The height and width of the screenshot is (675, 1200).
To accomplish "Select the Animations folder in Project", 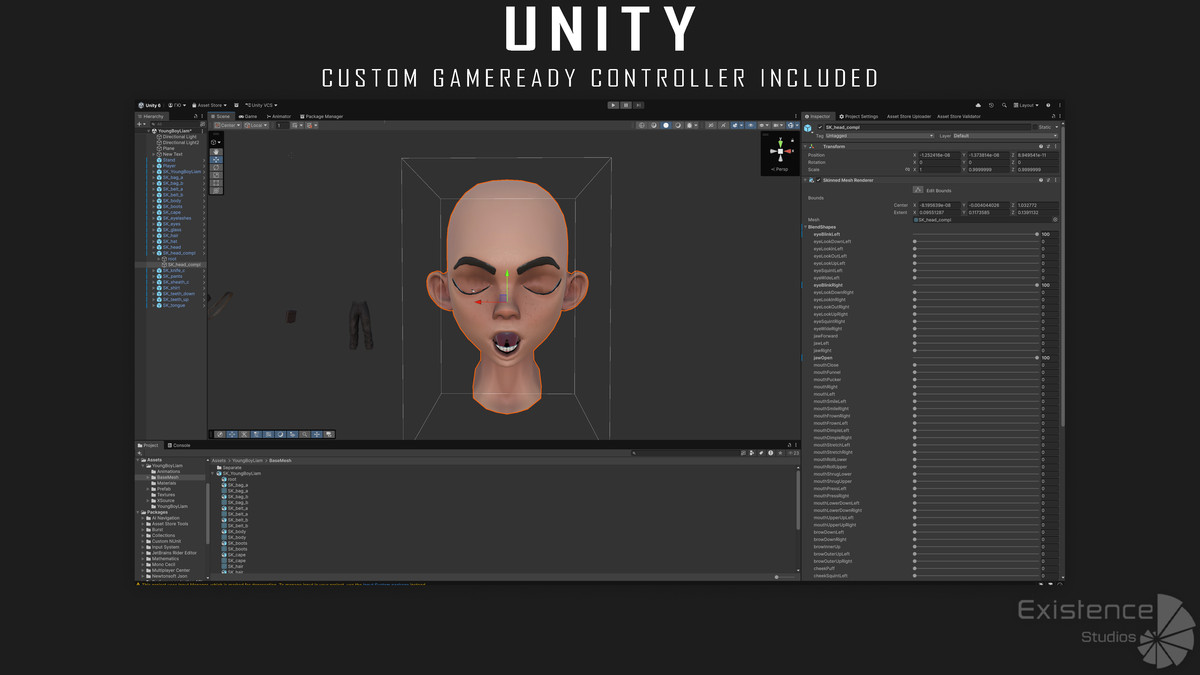I will (168, 471).
